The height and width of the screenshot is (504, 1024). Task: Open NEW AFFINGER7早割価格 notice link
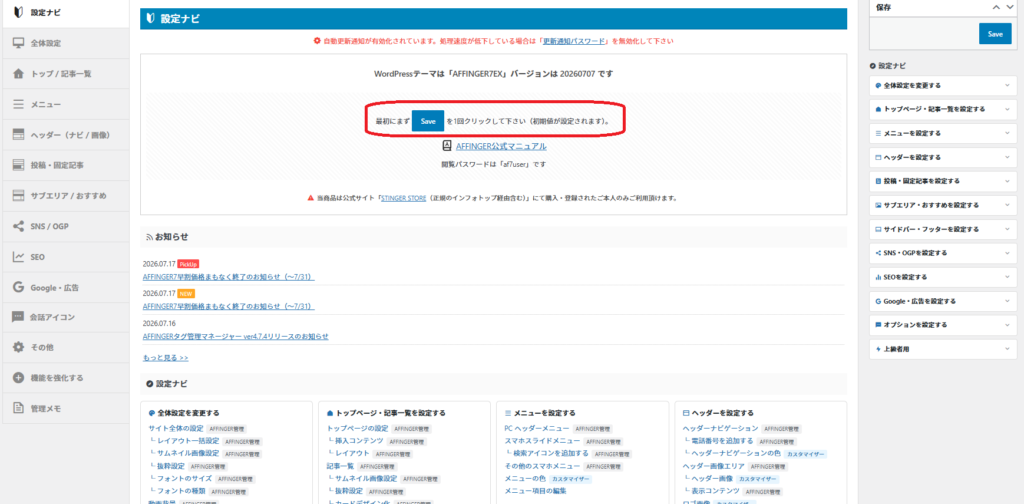(x=229, y=306)
